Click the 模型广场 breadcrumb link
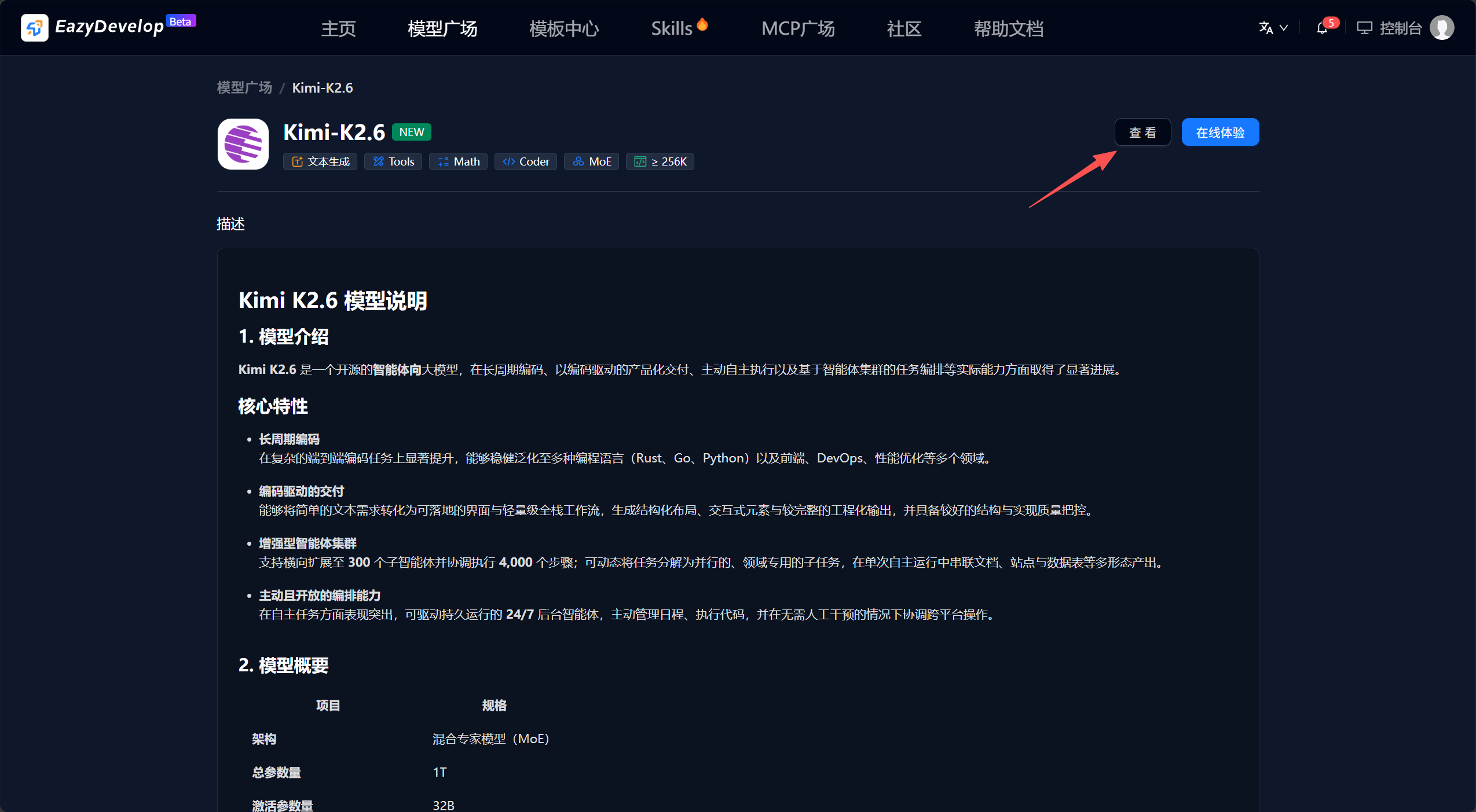Screen dimensions: 1476x812 pos(244,87)
